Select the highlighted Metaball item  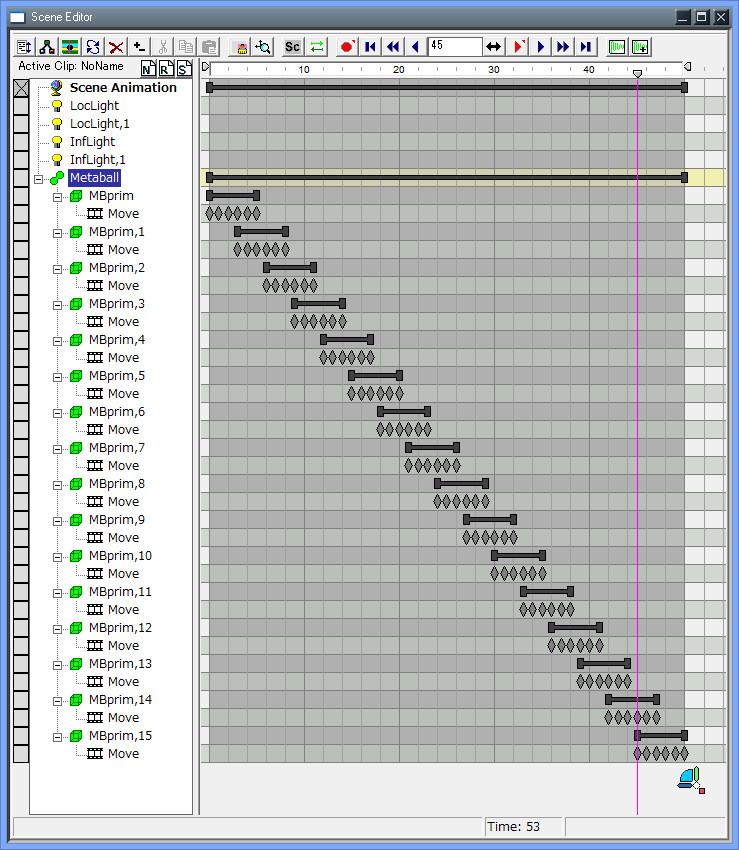tap(94, 177)
